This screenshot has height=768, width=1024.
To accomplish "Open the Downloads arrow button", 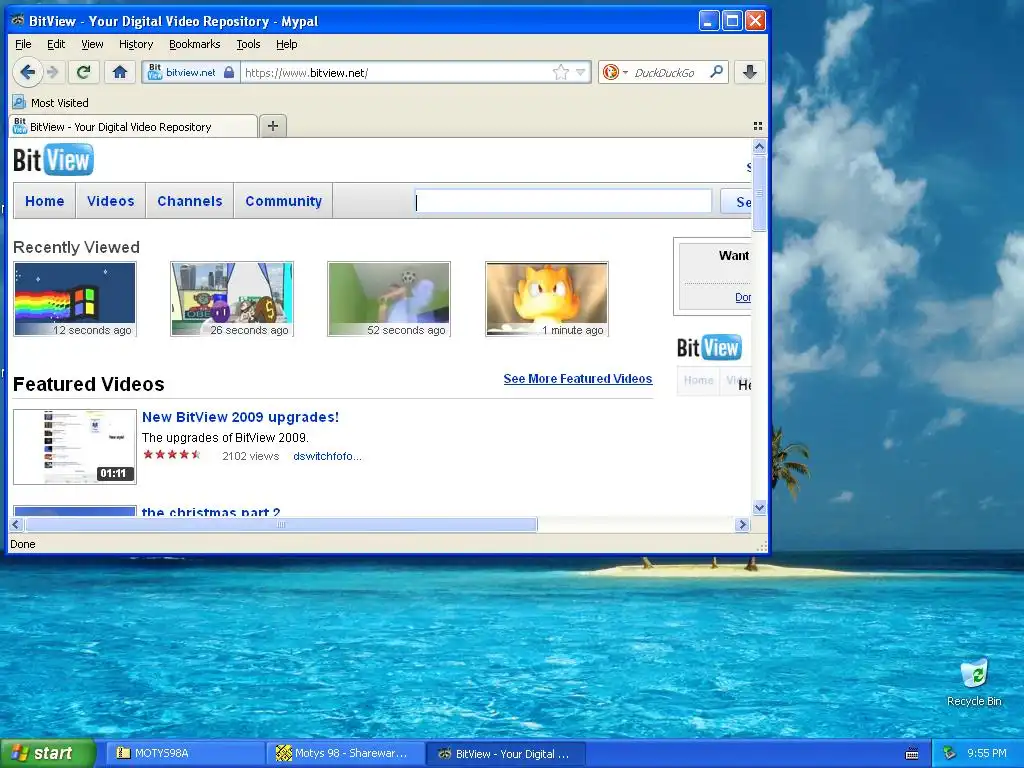I will tap(750, 72).
